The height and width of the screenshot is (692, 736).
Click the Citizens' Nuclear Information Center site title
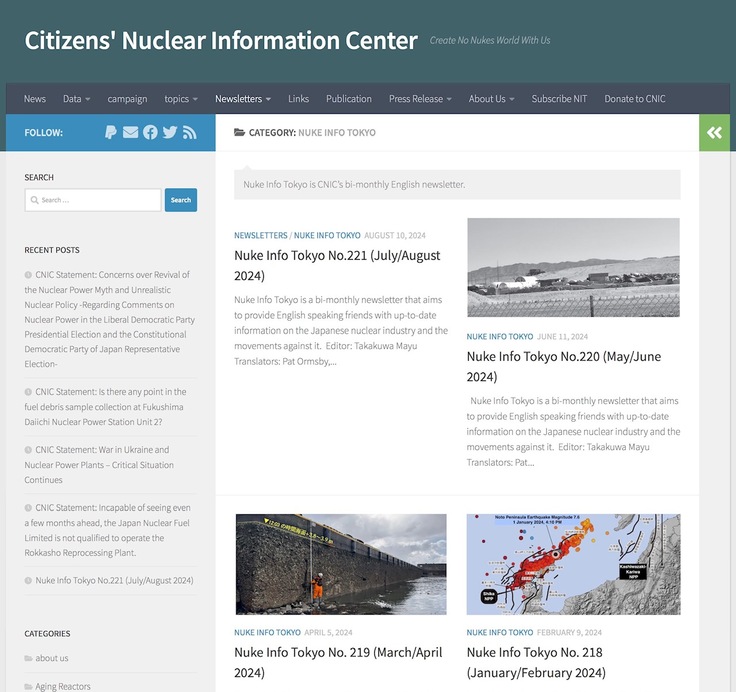click(221, 41)
